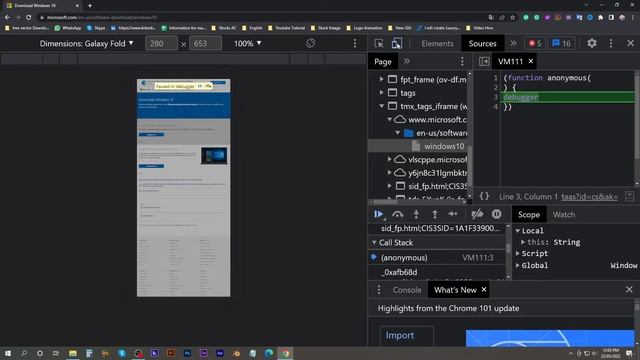Open the Dimensions Galaxy Fold dropdown
640x360 pixels.
pos(87,43)
